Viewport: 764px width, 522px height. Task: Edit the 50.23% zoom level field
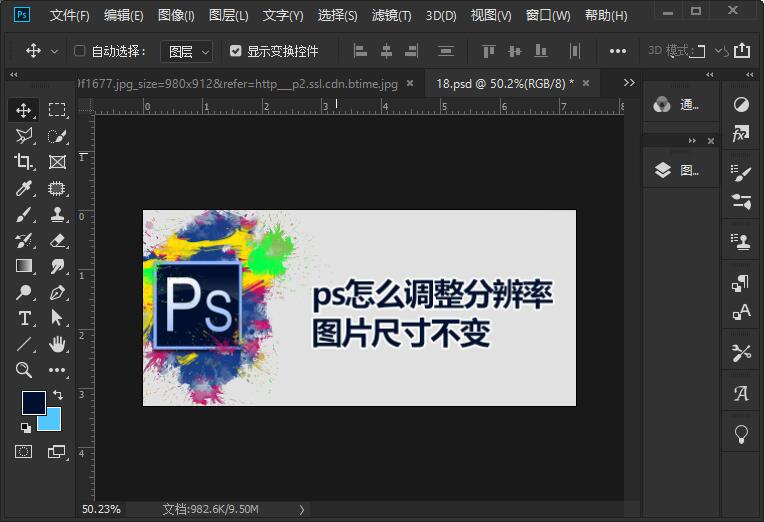point(101,509)
